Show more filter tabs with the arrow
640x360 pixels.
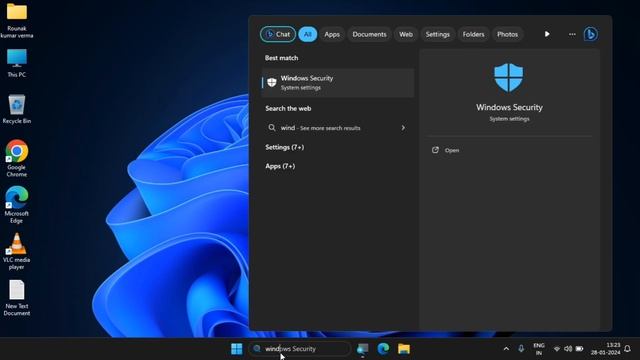pos(547,34)
